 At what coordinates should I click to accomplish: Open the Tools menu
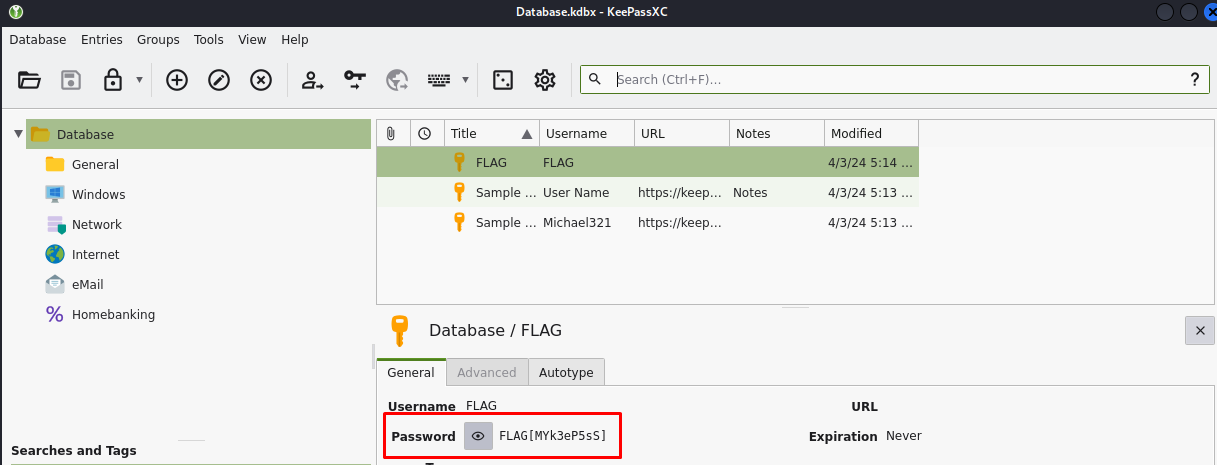(209, 40)
